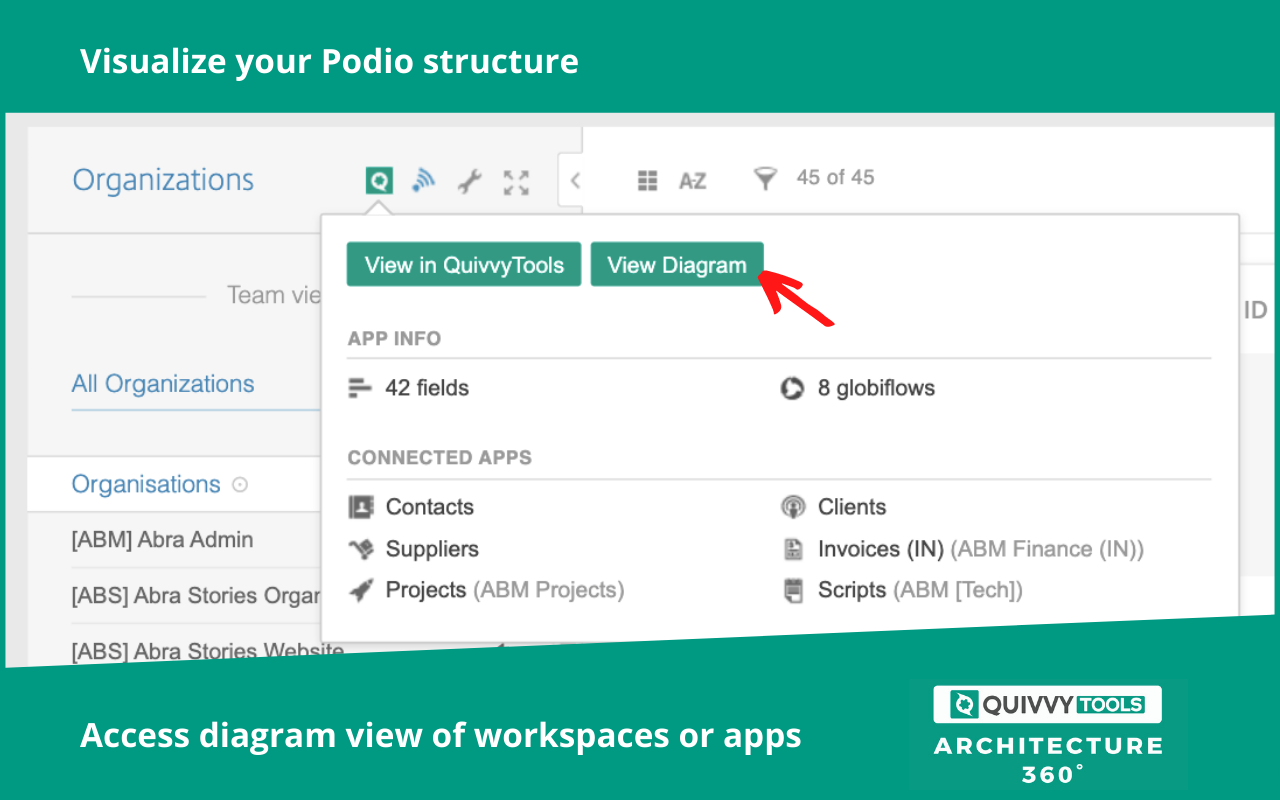Open the Contacts connected app
This screenshot has height=800, width=1280.
pos(430,507)
